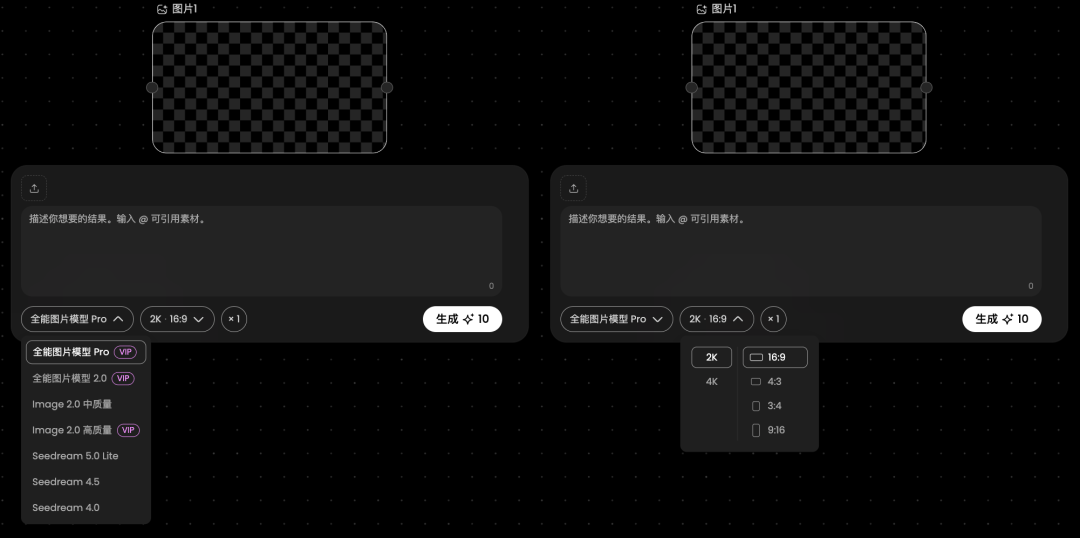Select the left 图片1 image placeholder
1080x538 pixels.
(x=269, y=87)
